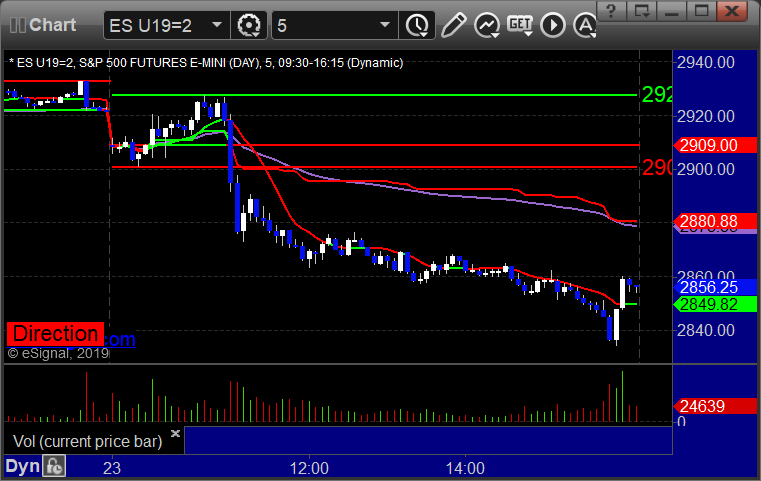Click the 23 date axis label
The height and width of the screenshot is (481, 761).
(x=112, y=468)
